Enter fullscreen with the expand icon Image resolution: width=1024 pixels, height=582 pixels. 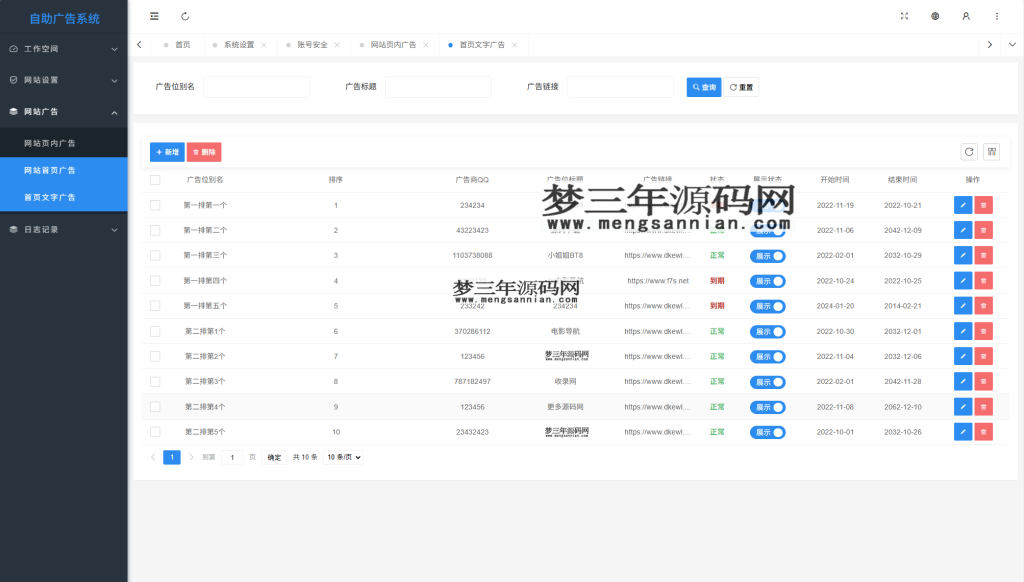point(904,16)
